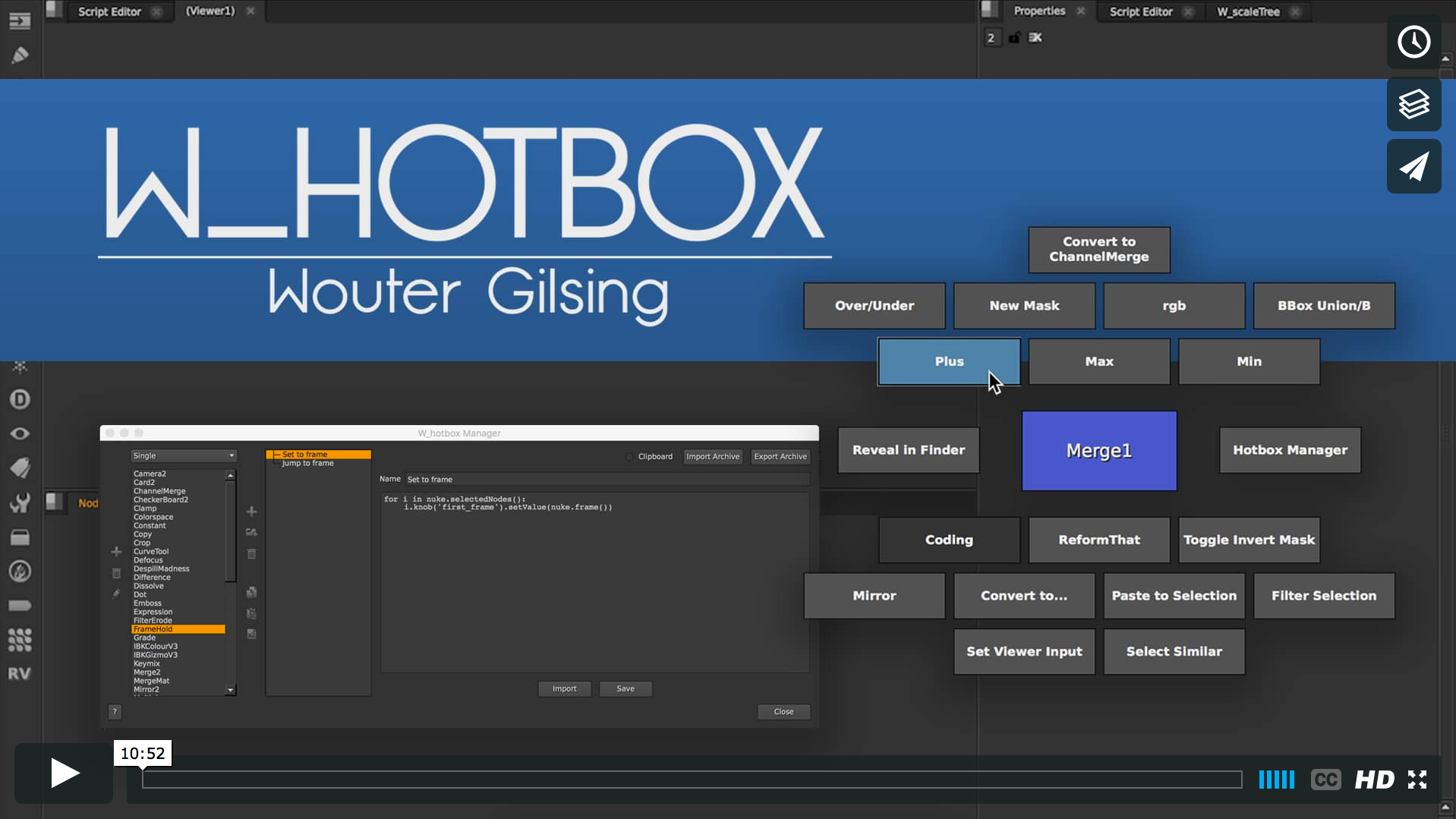Click the Collections stack icon
Image resolution: width=1456 pixels, height=819 pixels.
(1413, 104)
